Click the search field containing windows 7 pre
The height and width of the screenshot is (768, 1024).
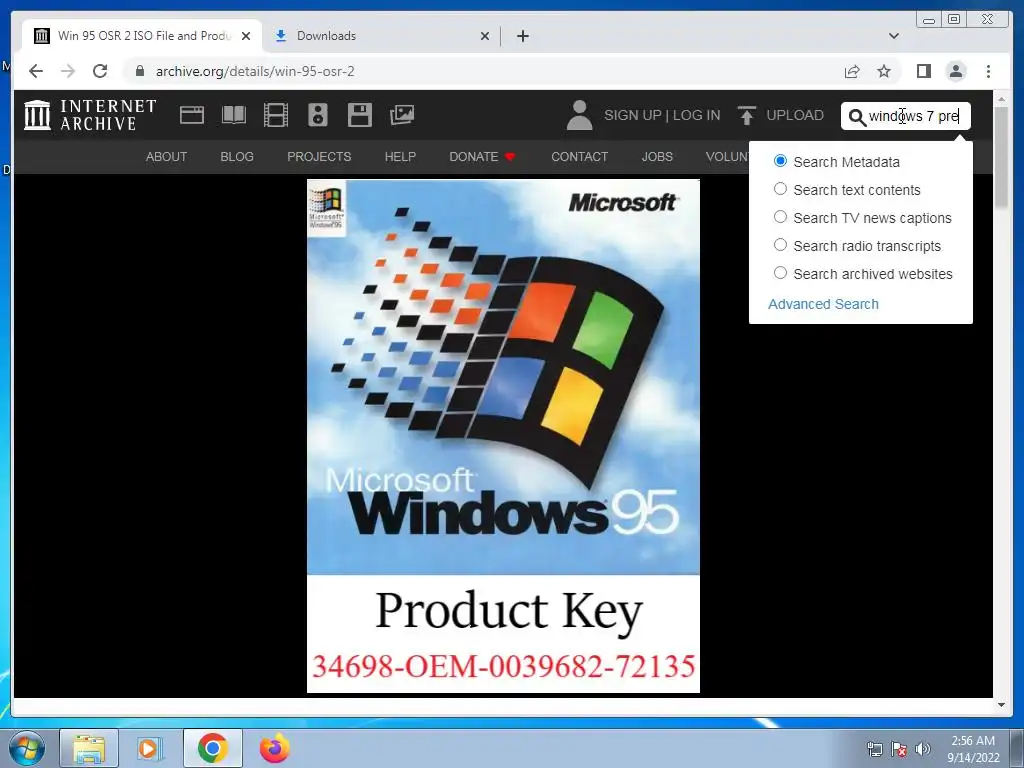(x=906, y=116)
